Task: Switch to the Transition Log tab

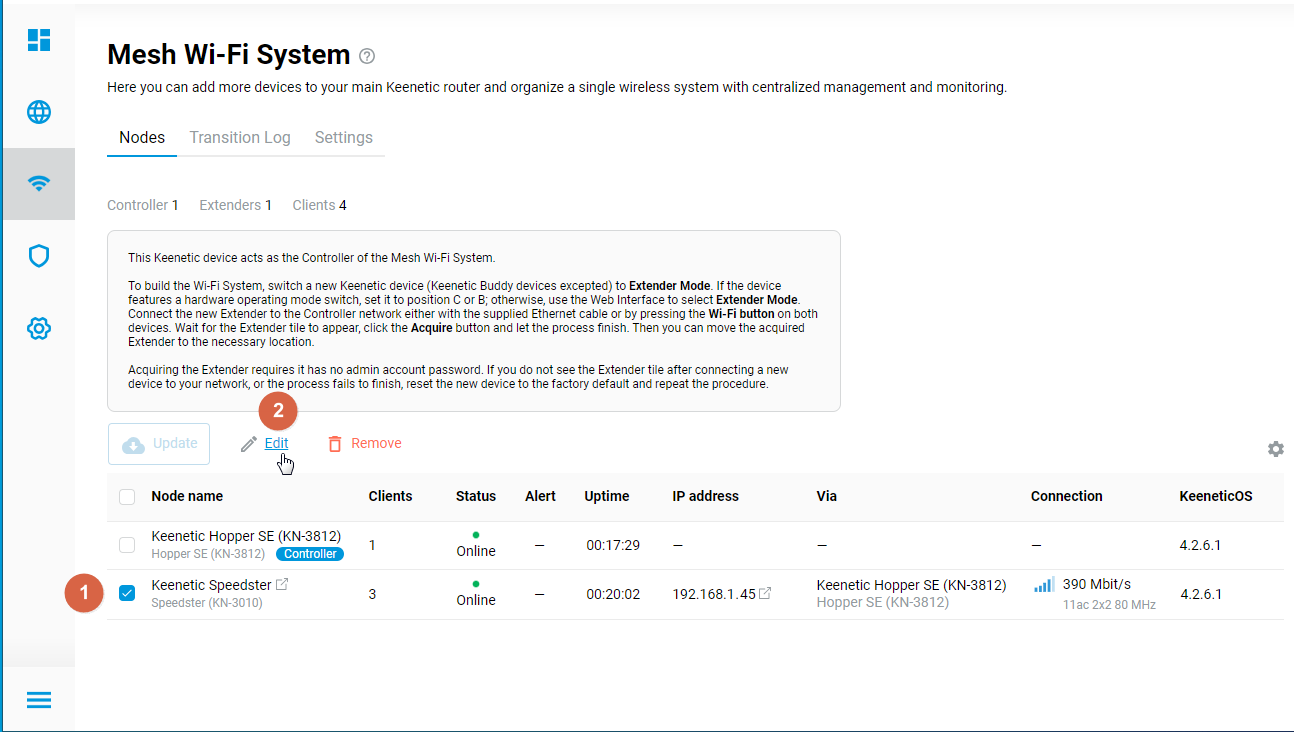Action: (240, 138)
